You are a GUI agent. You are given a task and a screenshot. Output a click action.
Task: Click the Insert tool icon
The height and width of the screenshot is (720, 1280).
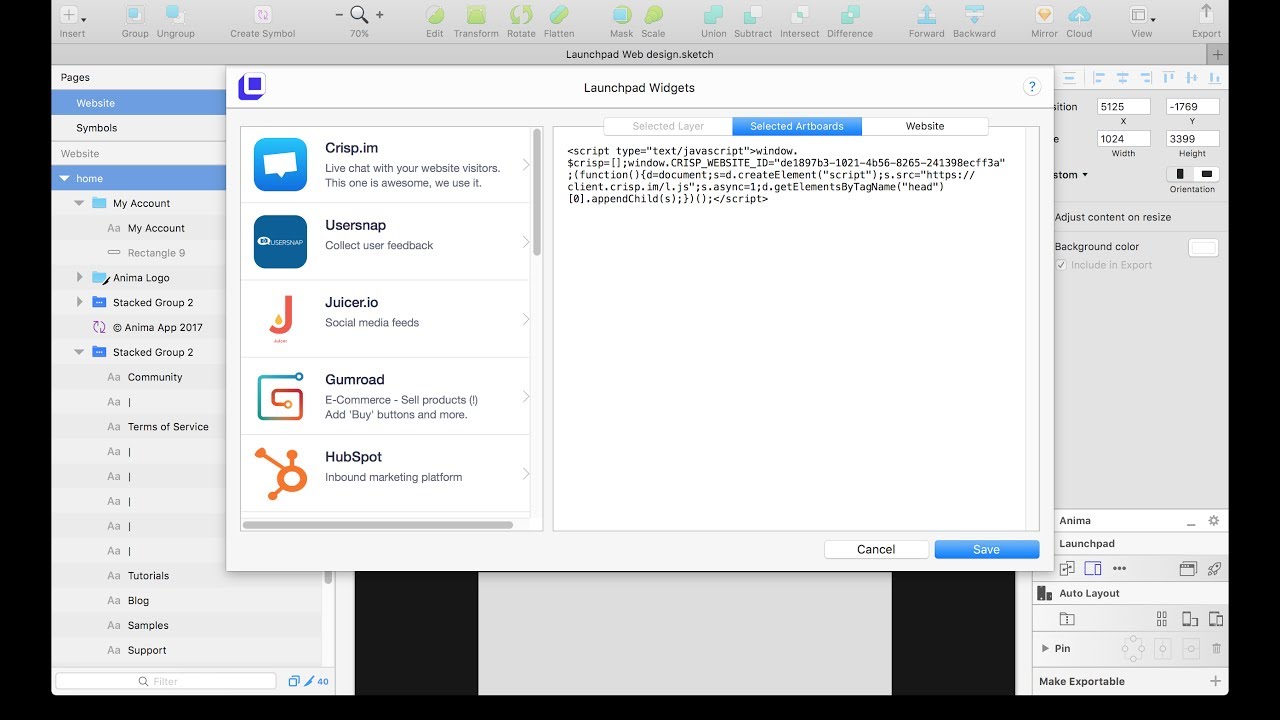click(70, 15)
